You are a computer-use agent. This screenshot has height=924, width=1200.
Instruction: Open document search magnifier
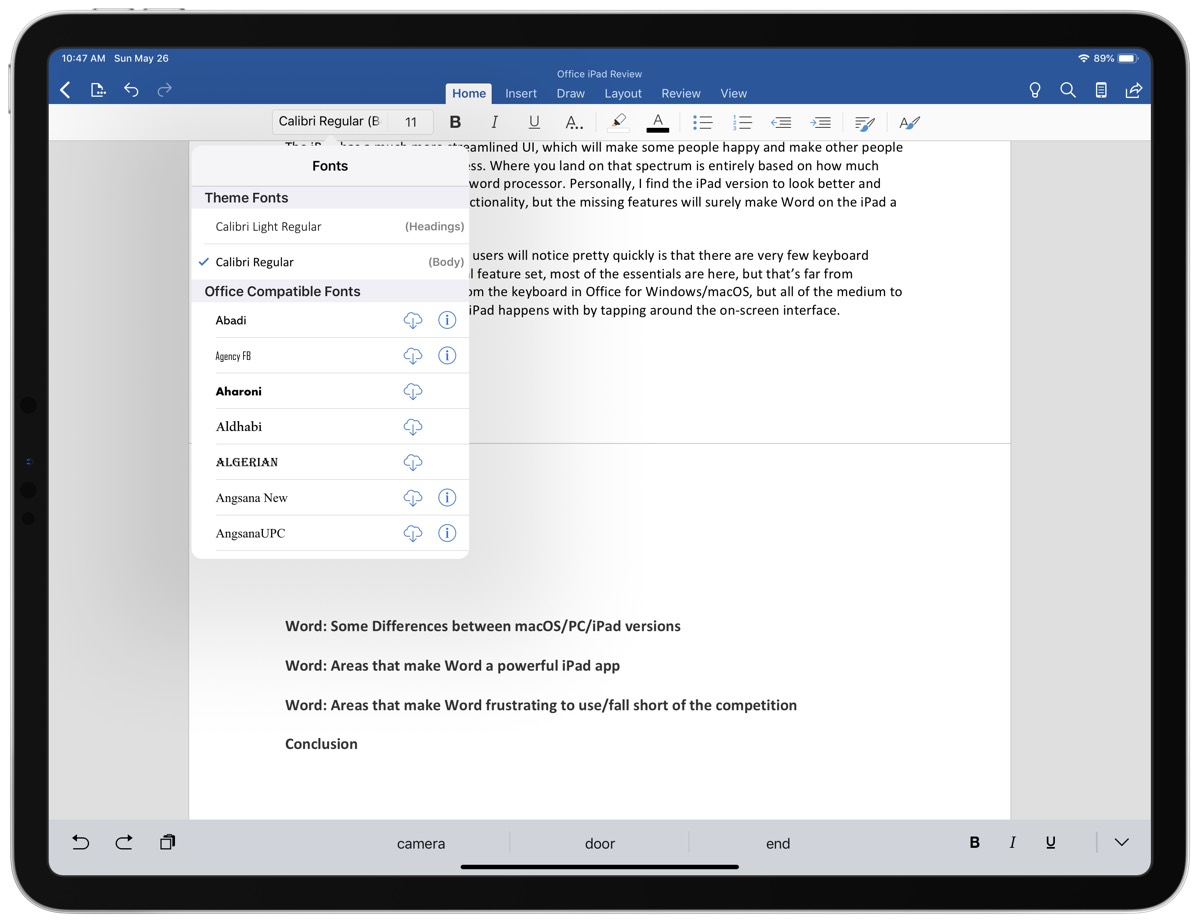click(1068, 90)
